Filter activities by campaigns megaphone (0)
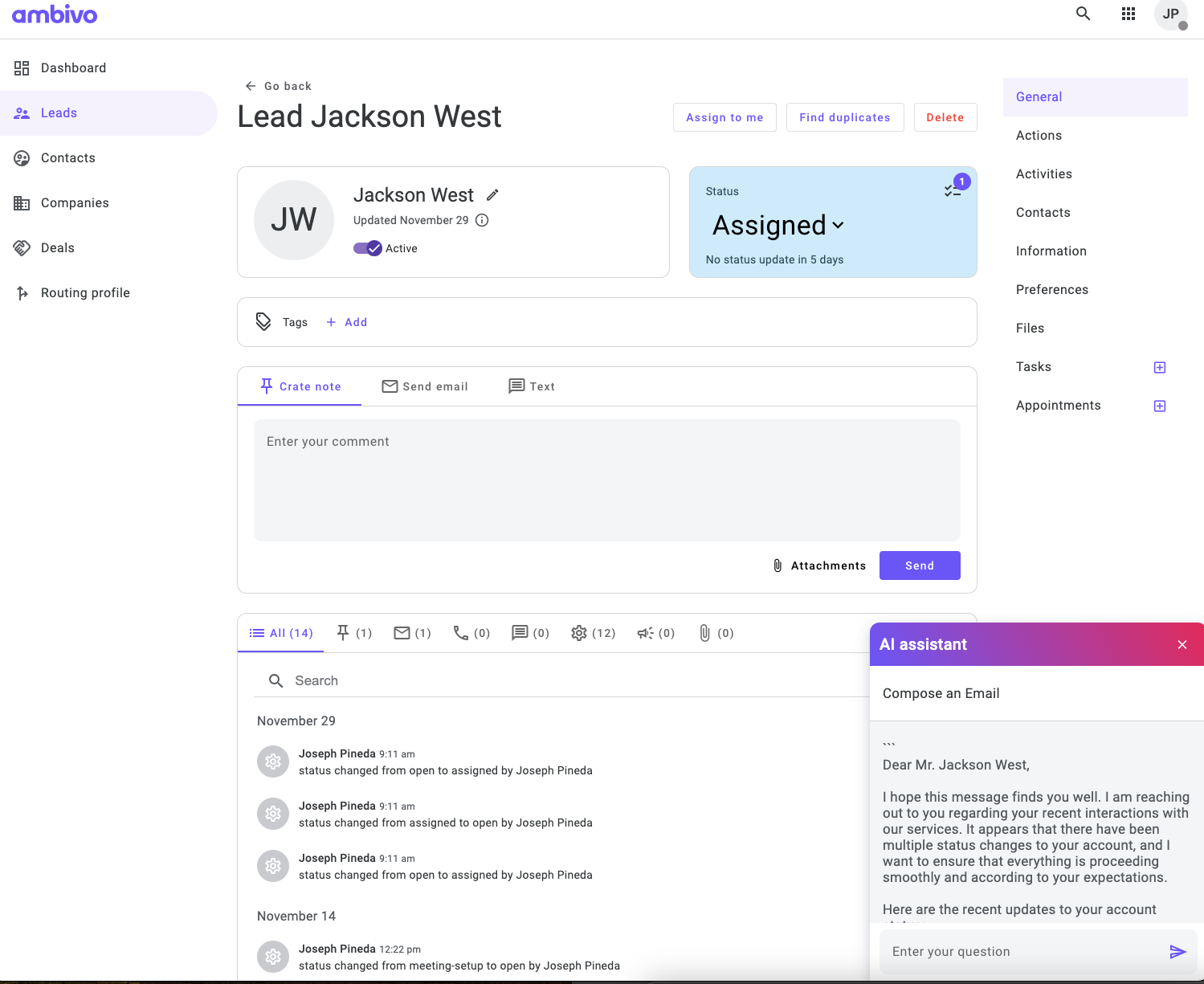The image size is (1204, 984). tap(656, 633)
